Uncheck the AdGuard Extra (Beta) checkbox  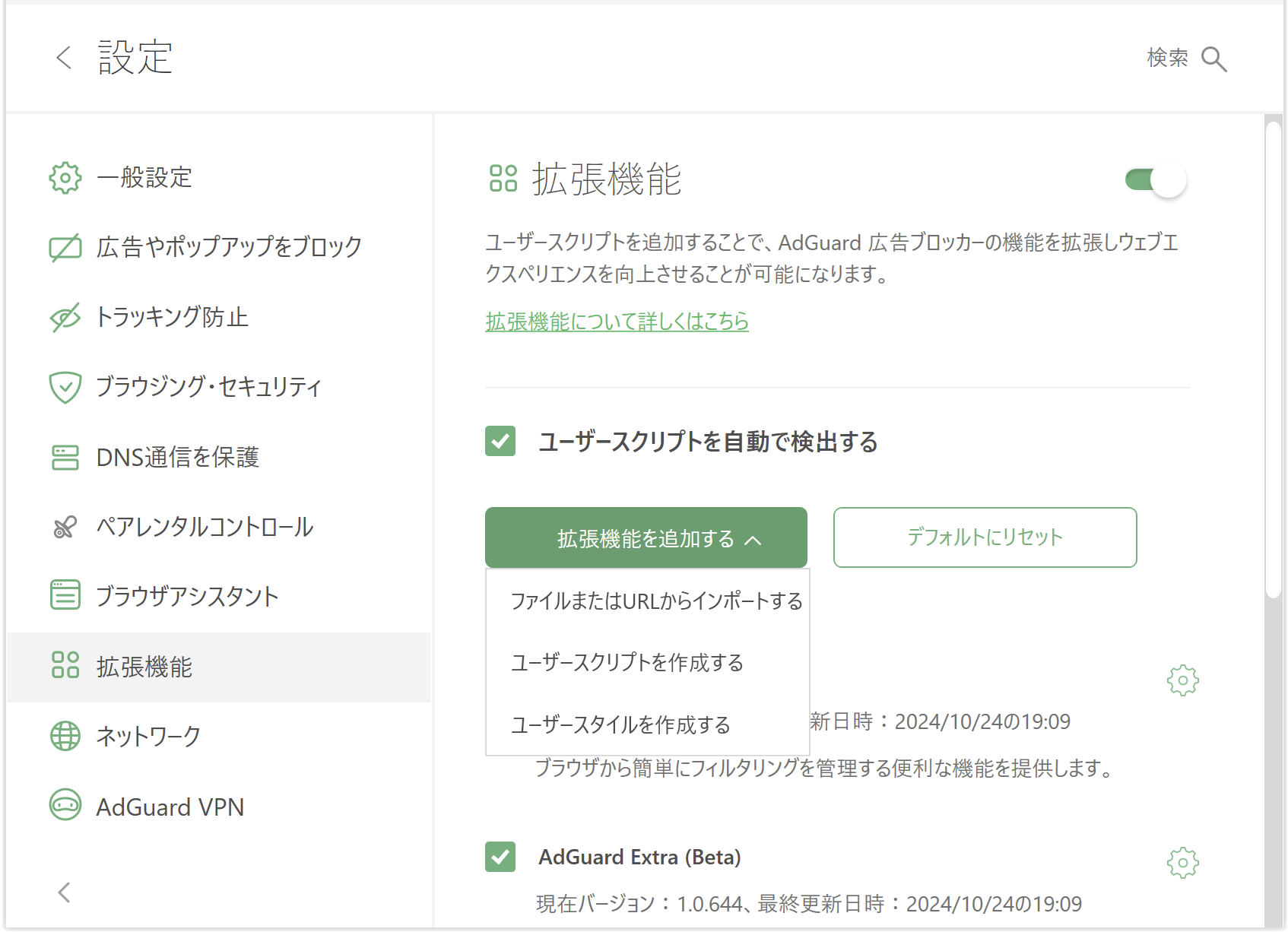pos(500,857)
